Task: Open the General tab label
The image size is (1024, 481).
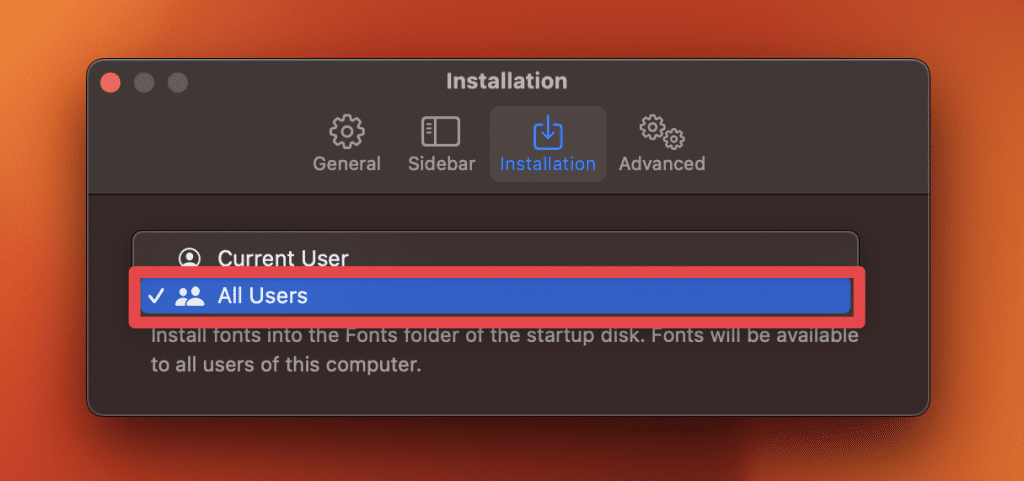Action: (347, 164)
